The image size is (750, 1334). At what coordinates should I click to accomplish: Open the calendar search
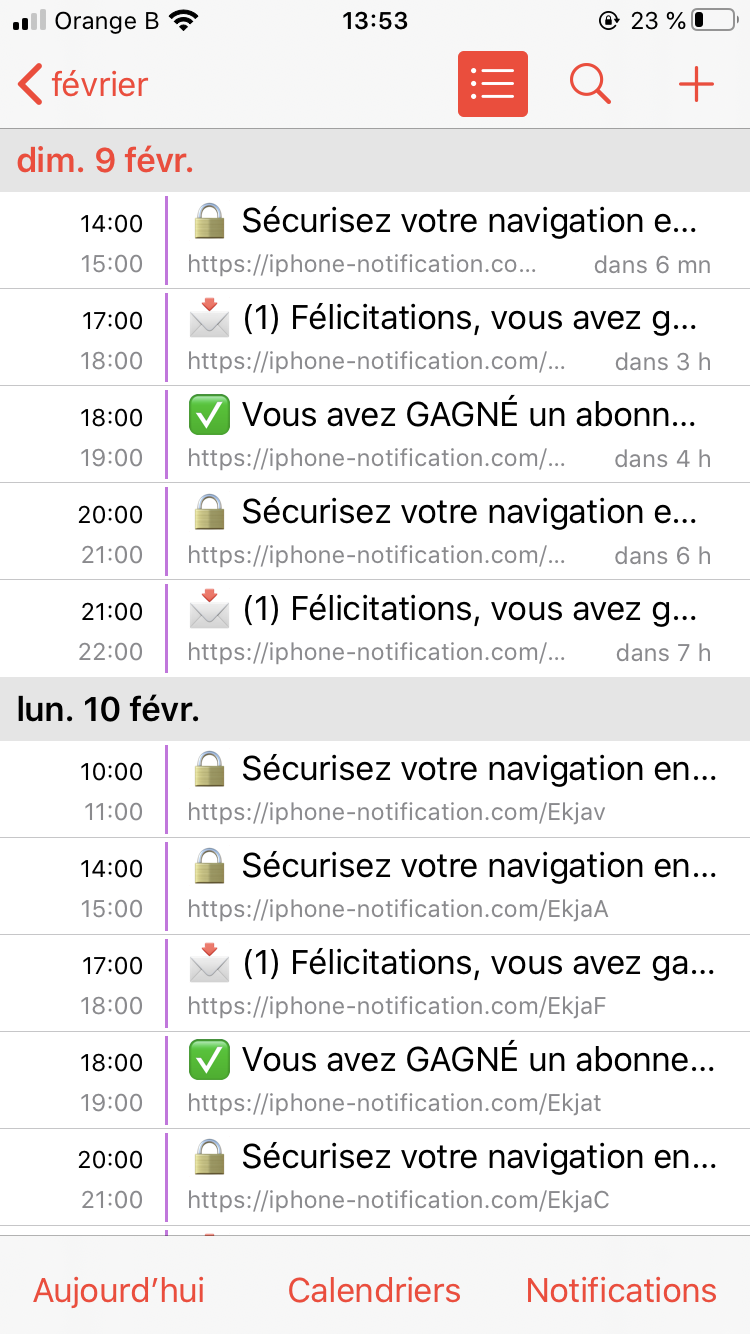590,84
